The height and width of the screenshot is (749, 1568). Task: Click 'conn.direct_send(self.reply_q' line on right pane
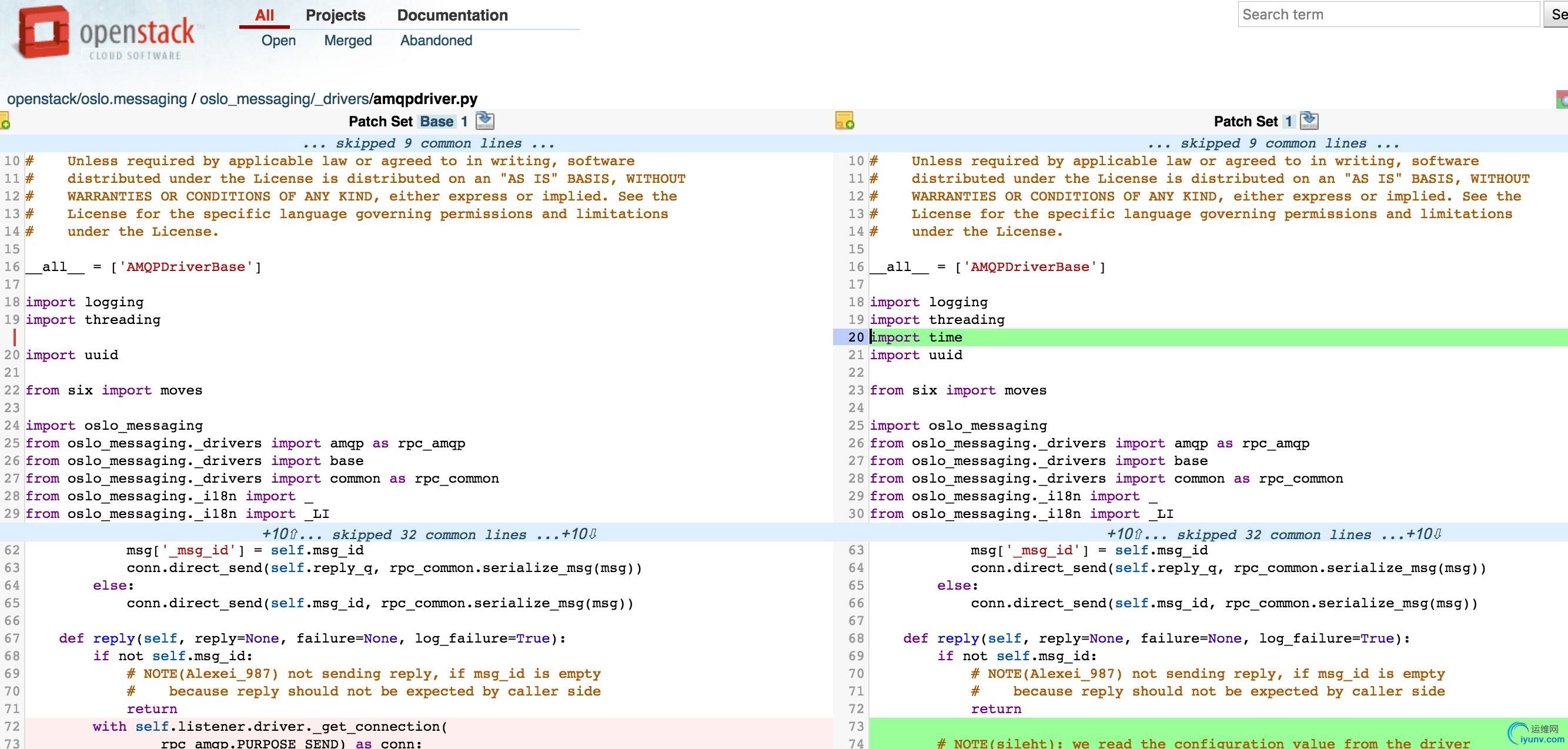(x=1228, y=568)
